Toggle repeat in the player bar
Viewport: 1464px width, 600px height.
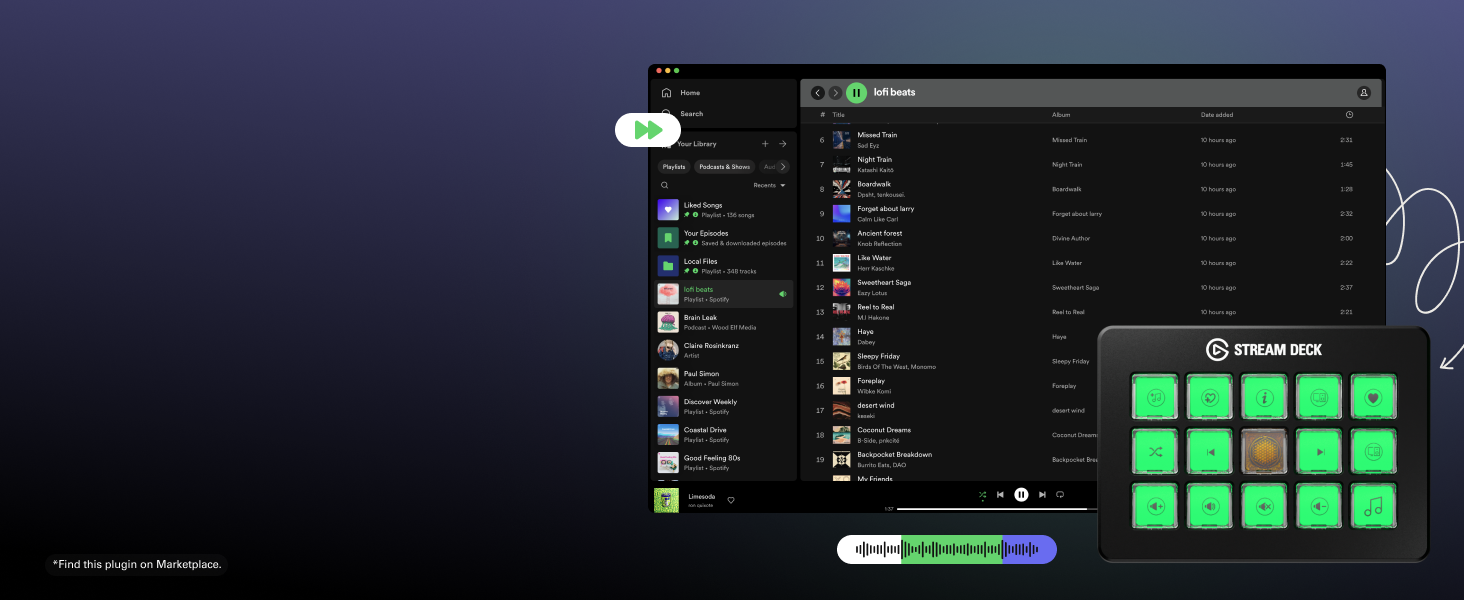click(1060, 494)
